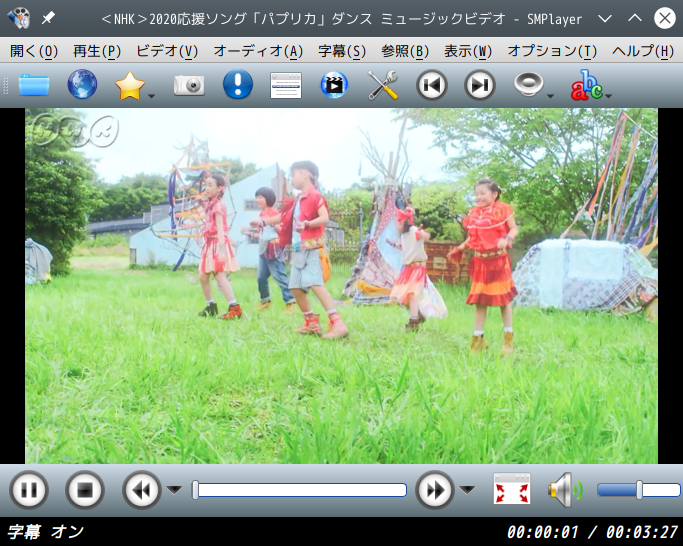Open the 参照(B) menu
The height and width of the screenshot is (546, 683).
point(405,51)
